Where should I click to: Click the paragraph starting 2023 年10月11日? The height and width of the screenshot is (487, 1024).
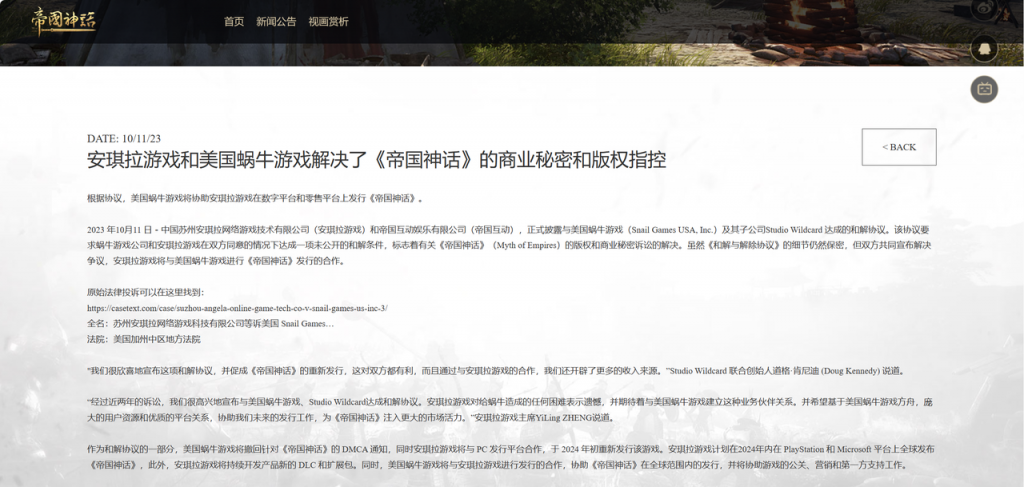pyautogui.click(x=509, y=245)
